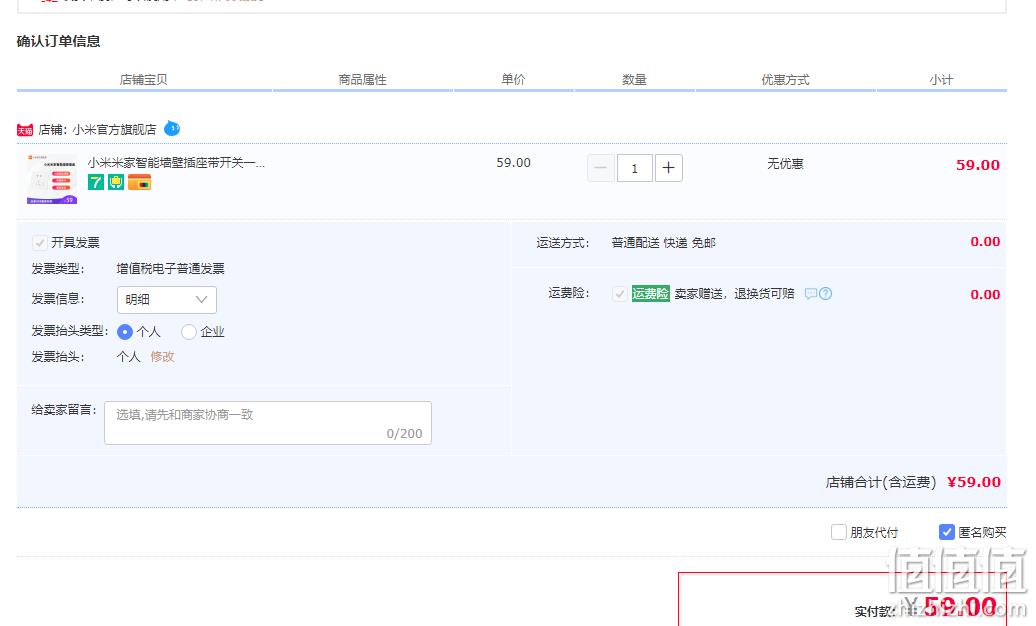Click the red subtotal 59.00 in the 小计 column
This screenshot has width=1036, height=626.
click(978, 165)
